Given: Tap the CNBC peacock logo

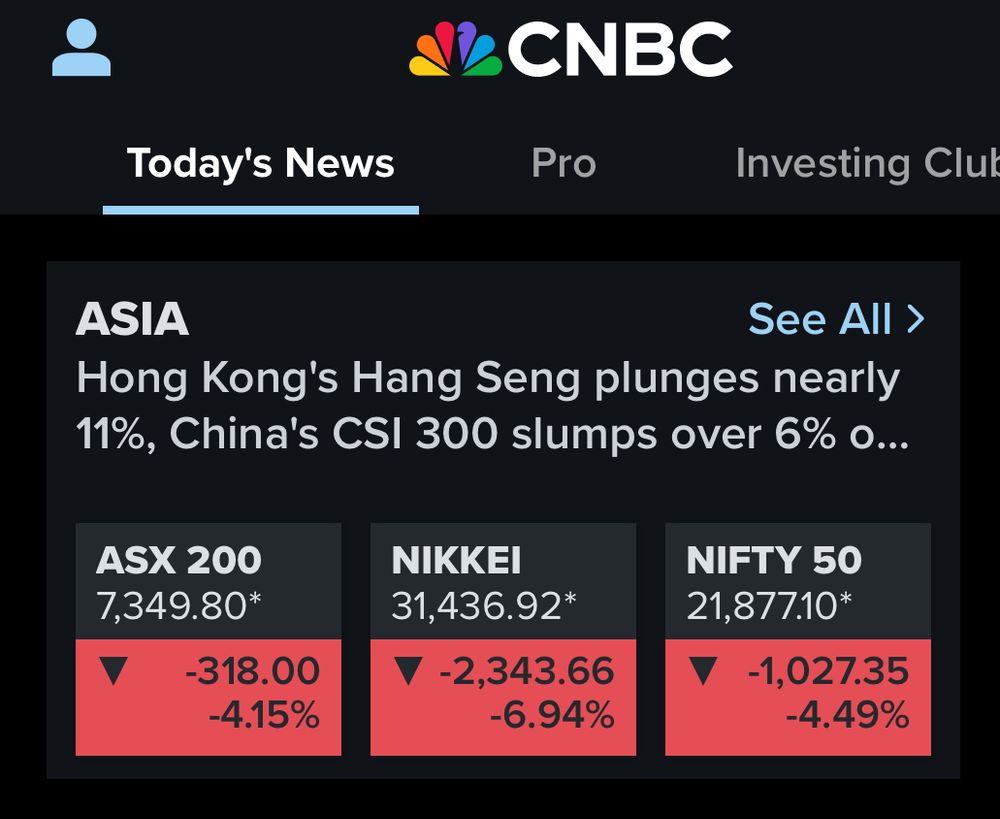Looking at the screenshot, I should [x=455, y=48].
